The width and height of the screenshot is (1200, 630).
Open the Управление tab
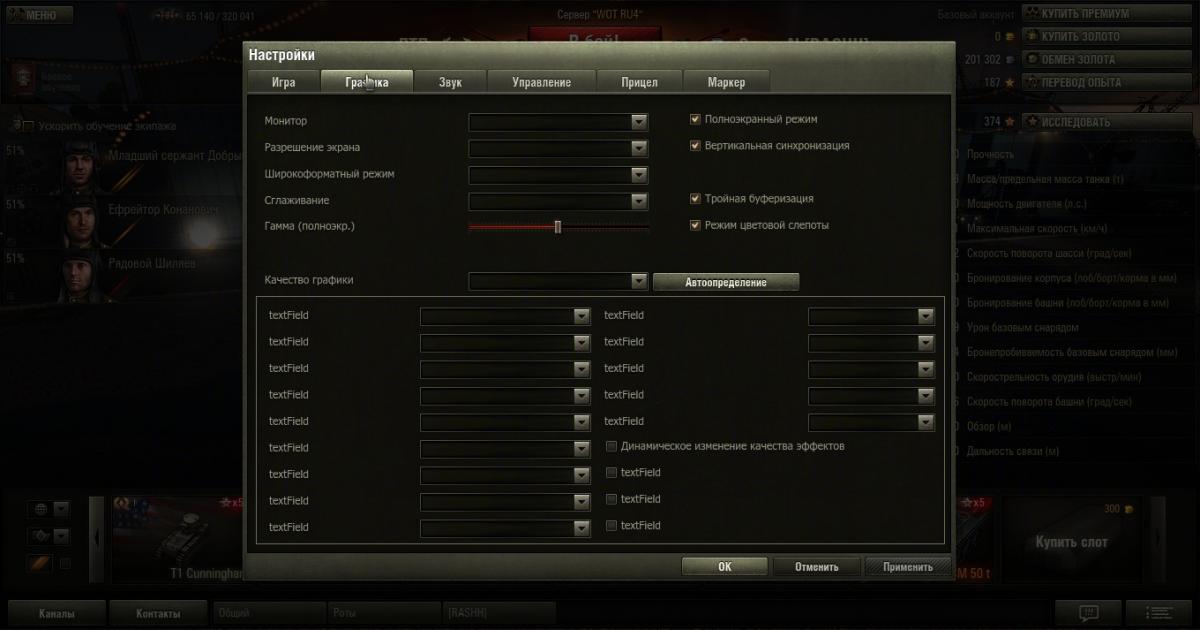541,82
